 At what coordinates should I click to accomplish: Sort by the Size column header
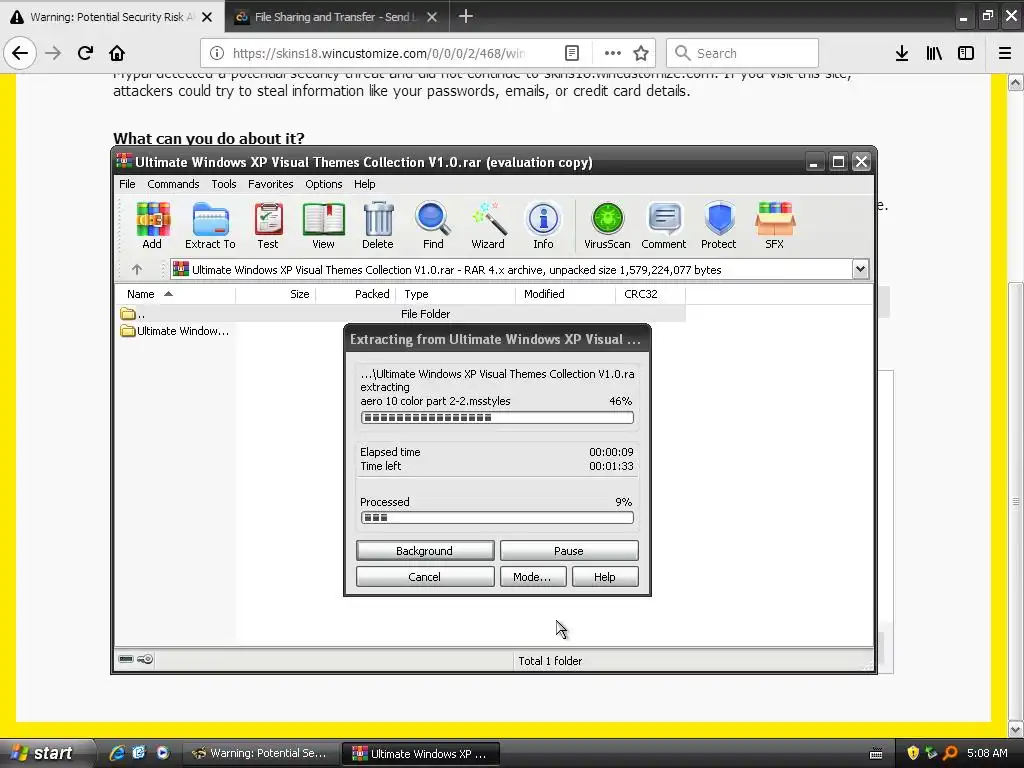click(276, 295)
